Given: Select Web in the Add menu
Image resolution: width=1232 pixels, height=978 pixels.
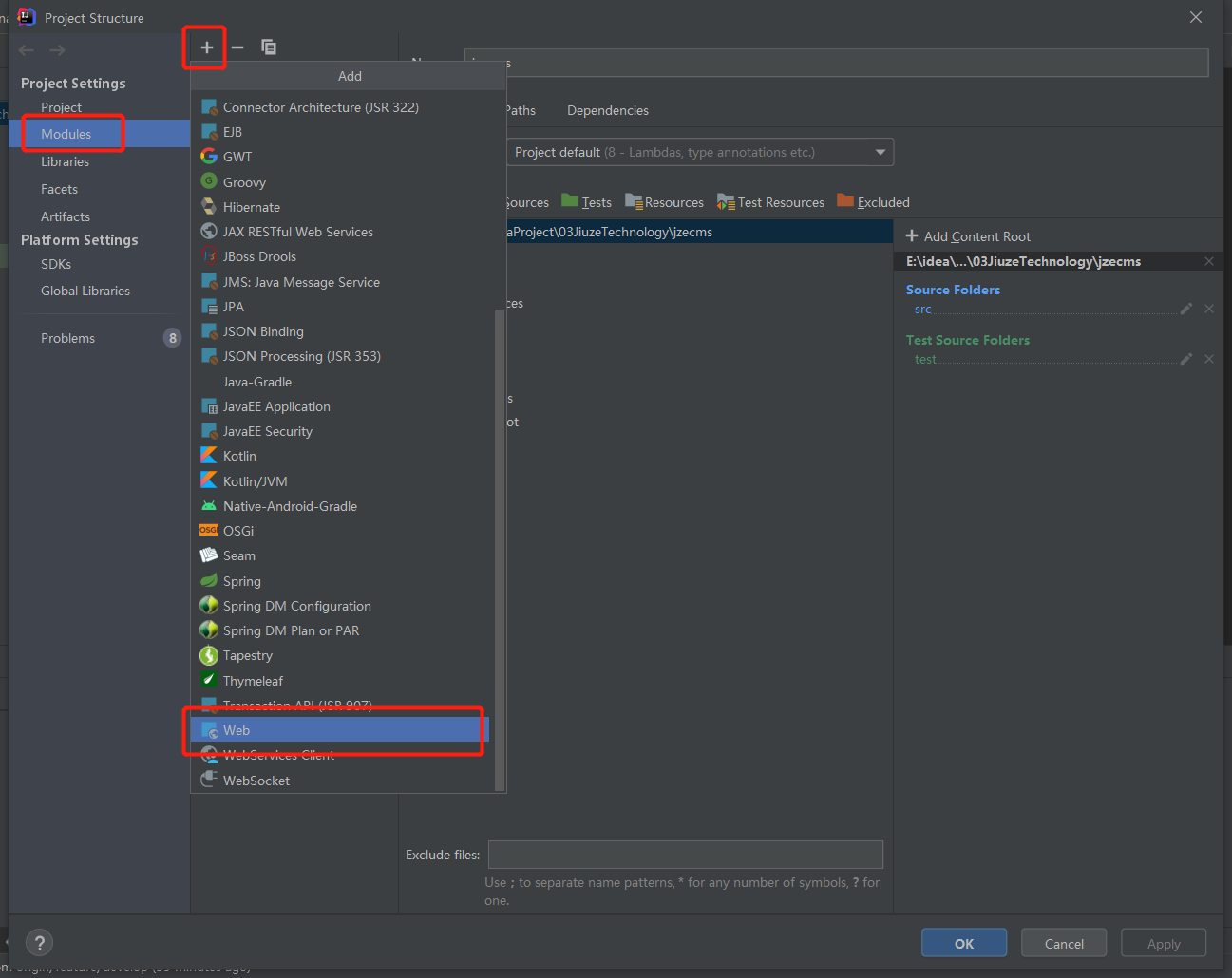Looking at the screenshot, I should pos(340,730).
